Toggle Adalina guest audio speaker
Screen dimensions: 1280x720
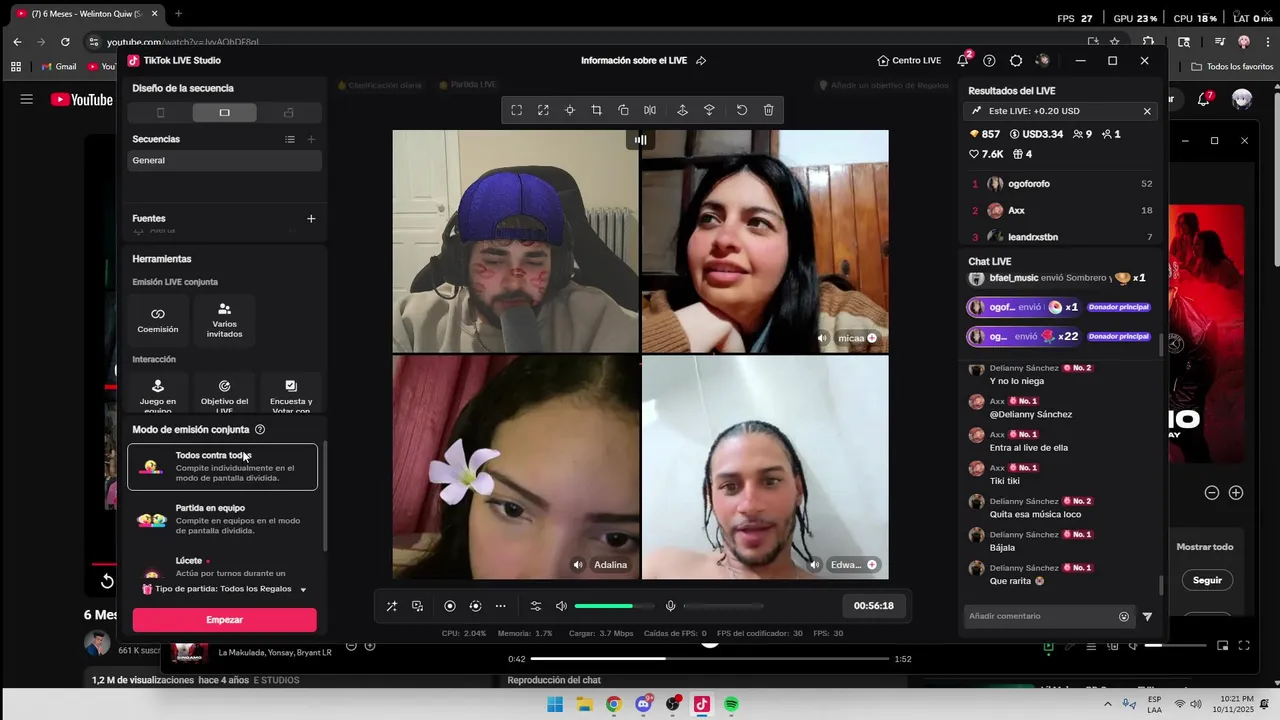point(578,564)
